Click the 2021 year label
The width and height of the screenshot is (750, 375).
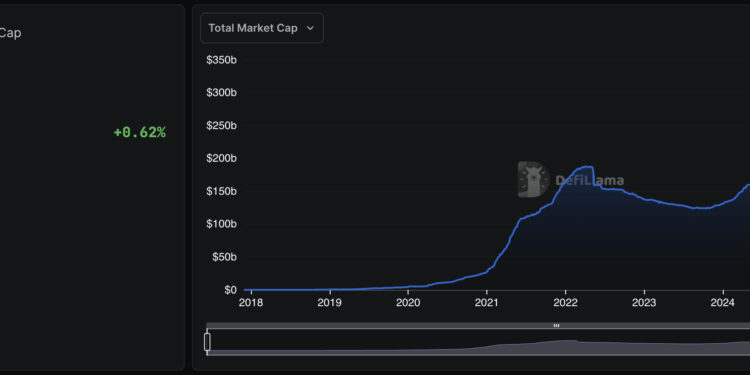[486, 303]
